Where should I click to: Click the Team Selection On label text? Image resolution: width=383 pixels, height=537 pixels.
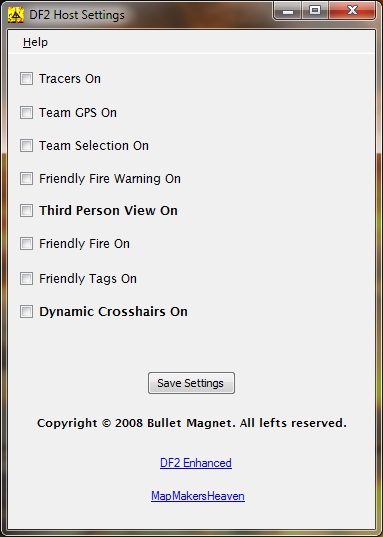coord(94,146)
